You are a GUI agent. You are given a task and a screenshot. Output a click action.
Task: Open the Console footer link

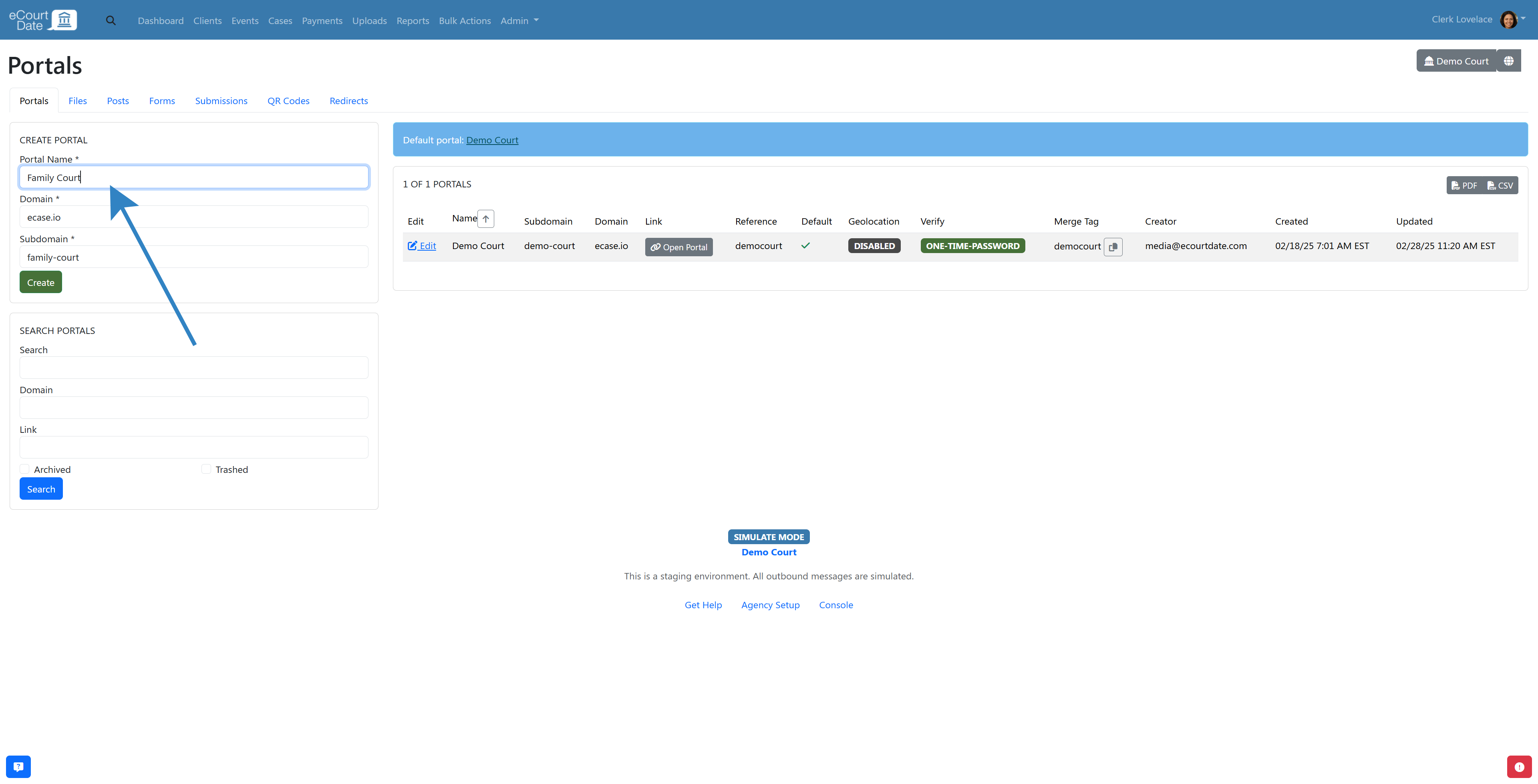(836, 605)
